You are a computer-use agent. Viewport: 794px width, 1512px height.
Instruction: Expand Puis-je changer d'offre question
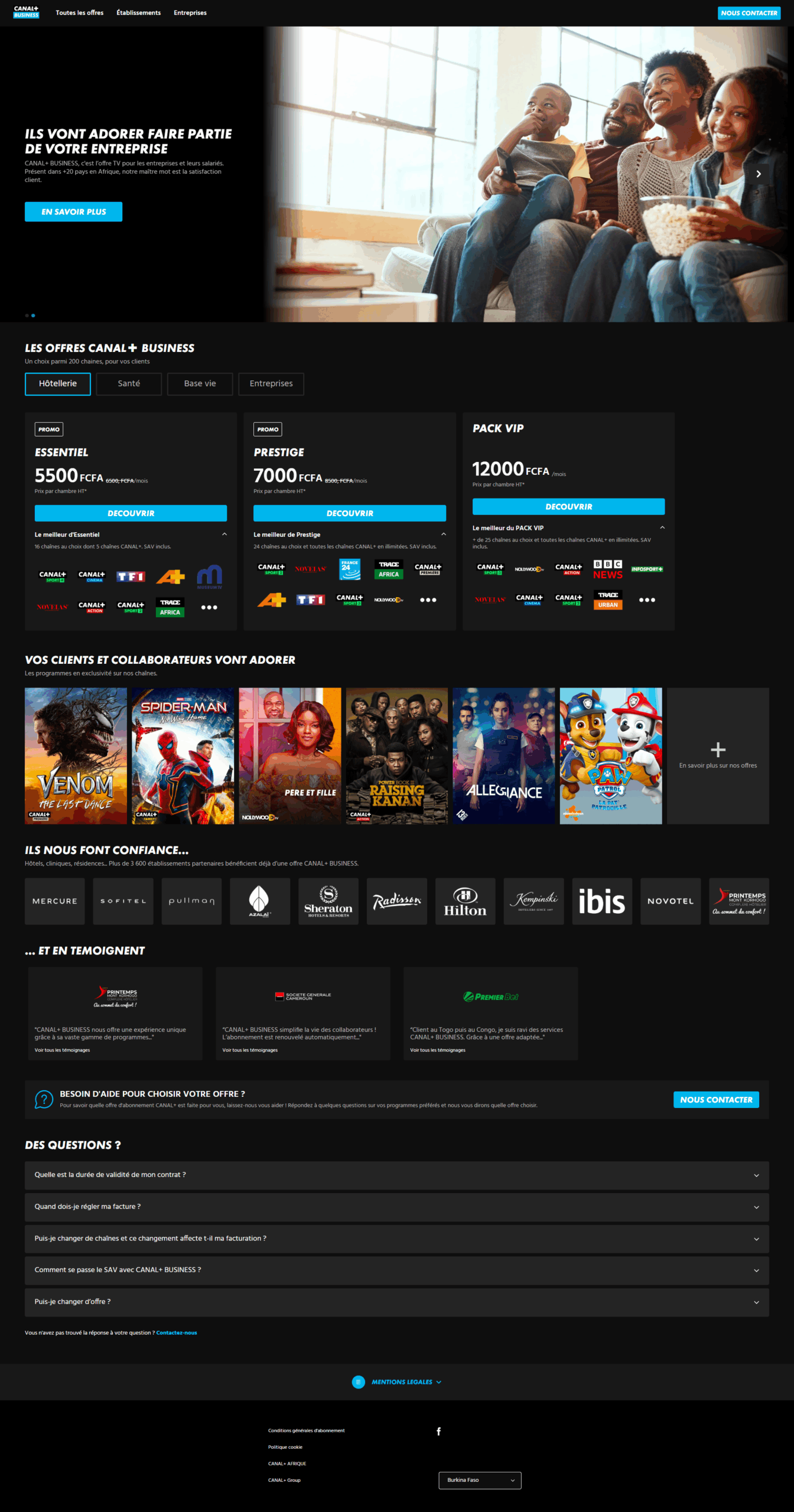tap(397, 1302)
